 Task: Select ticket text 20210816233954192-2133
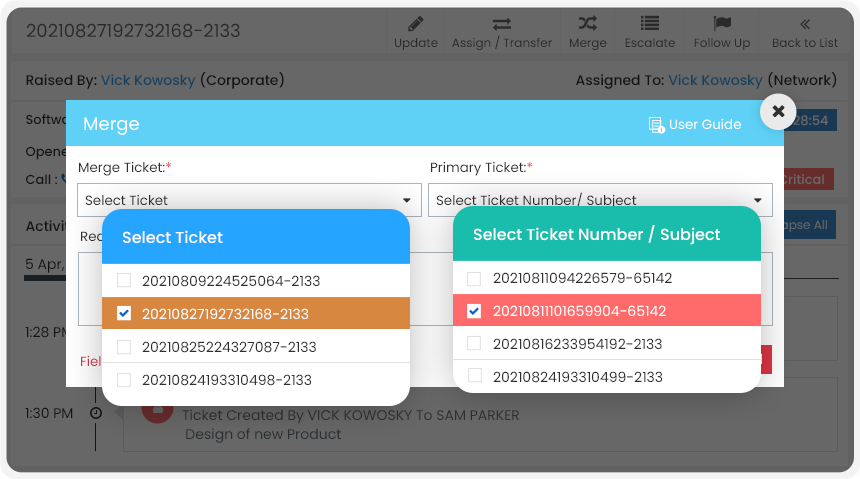click(x=578, y=344)
